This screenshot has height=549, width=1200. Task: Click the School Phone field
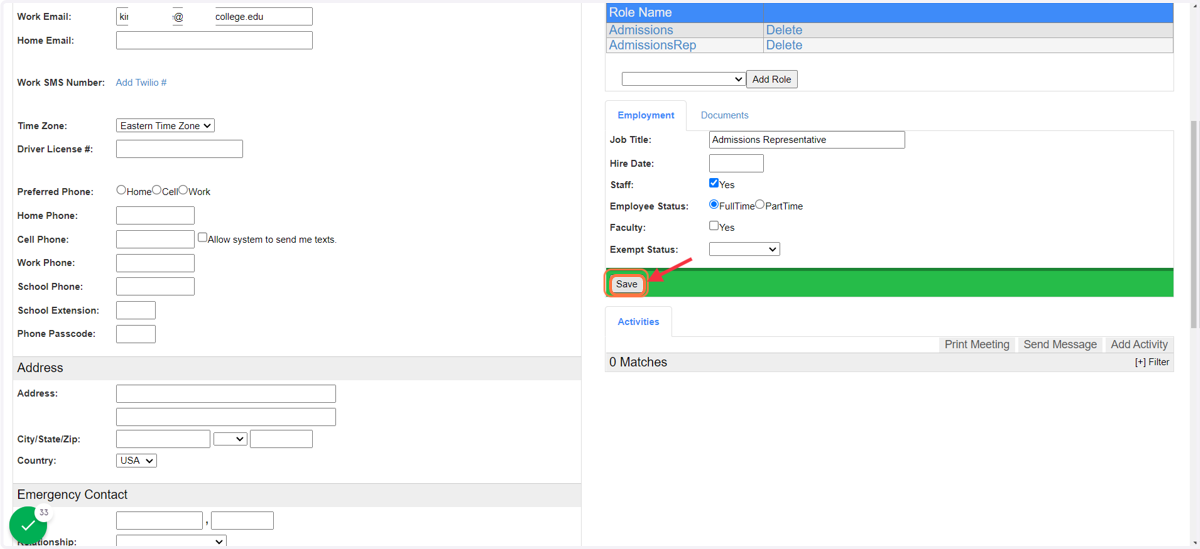pos(155,286)
